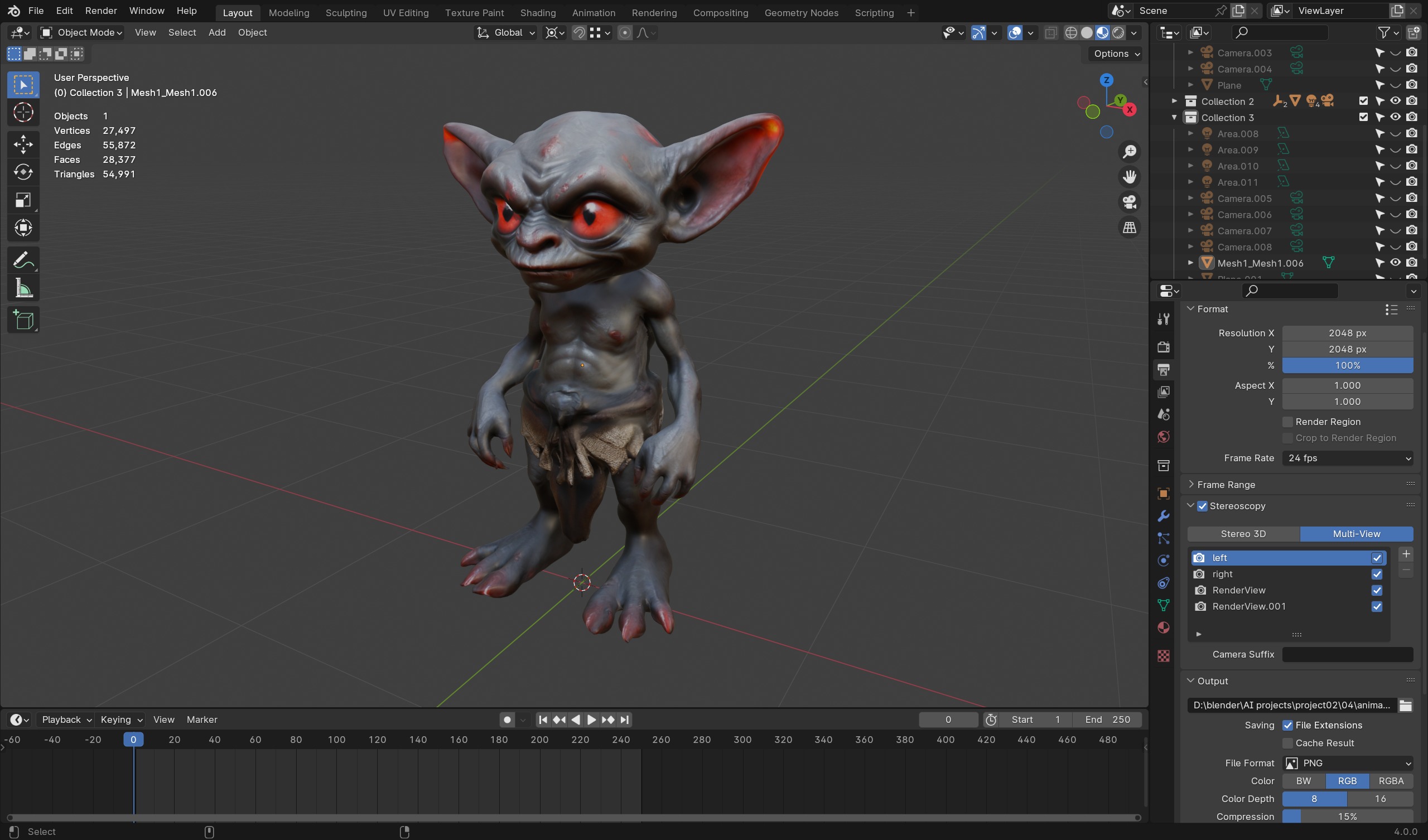Open the Modifiers wrench tab
Viewport: 1428px width, 840px height.
1163,516
